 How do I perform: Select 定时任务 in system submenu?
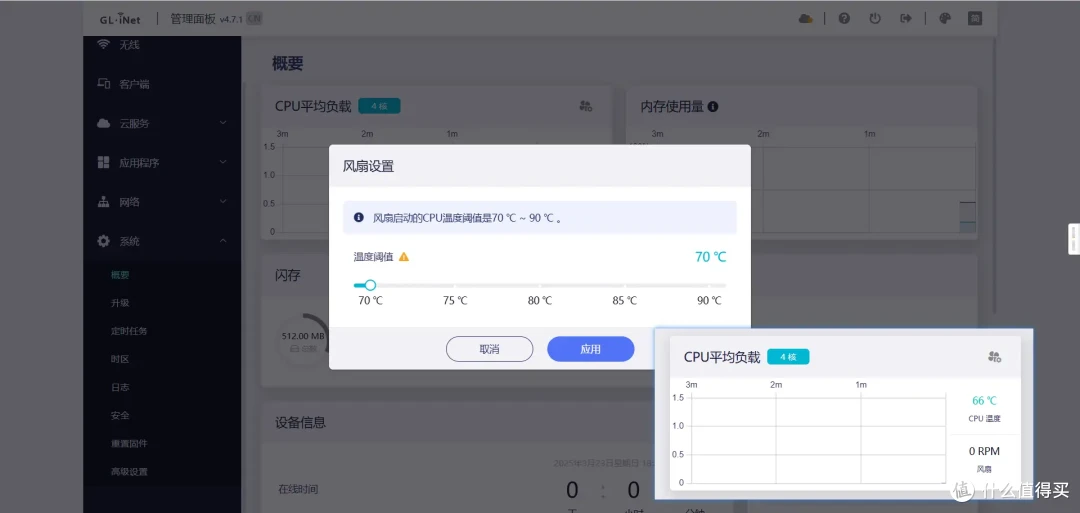[x=129, y=331]
